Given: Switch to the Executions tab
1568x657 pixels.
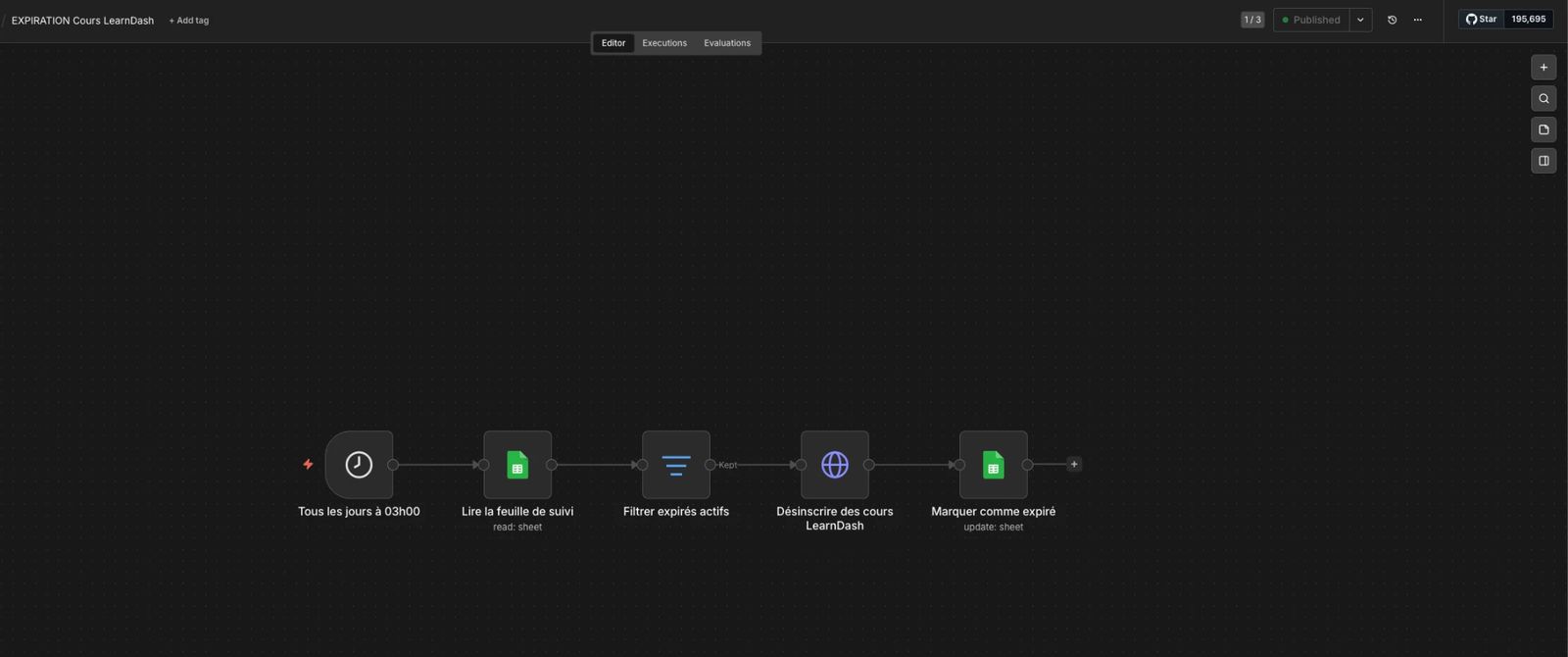Looking at the screenshot, I should click(x=664, y=43).
